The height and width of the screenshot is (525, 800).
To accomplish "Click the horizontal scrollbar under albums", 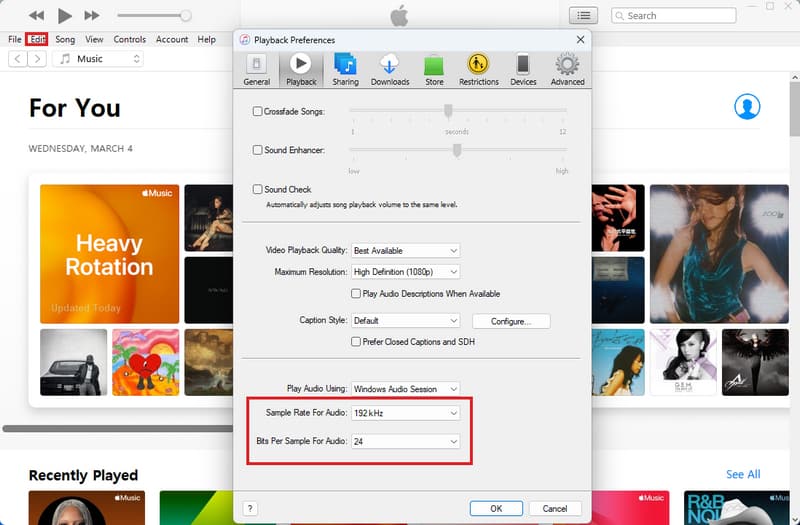I will pyautogui.click(x=117, y=429).
